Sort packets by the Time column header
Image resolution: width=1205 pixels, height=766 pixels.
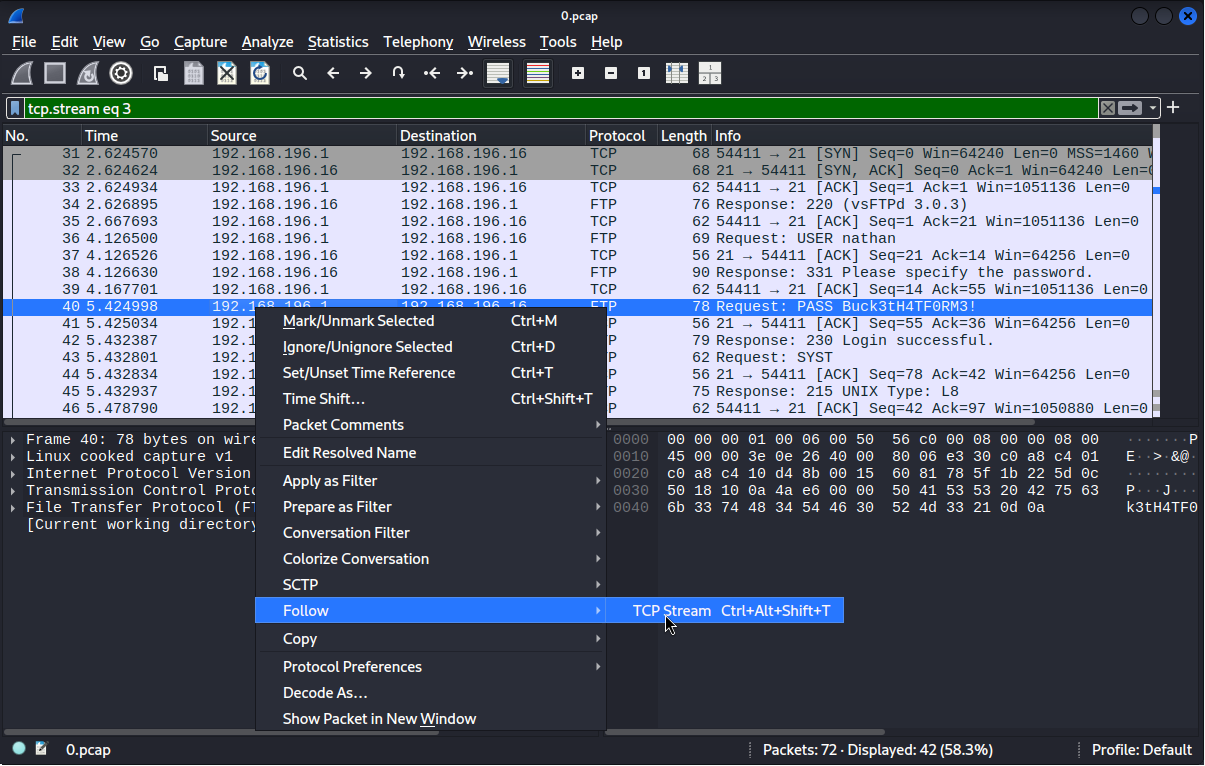(144, 136)
